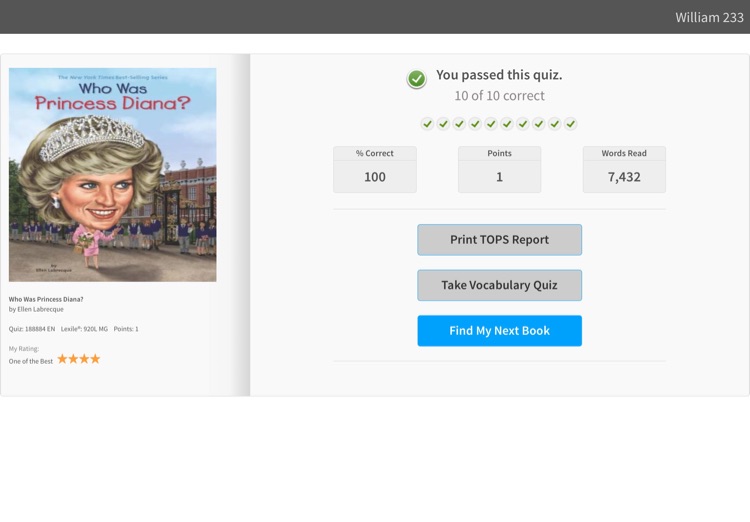Click the large green passed checkmark icon
Screen dimensions: 750x522
(416, 79)
